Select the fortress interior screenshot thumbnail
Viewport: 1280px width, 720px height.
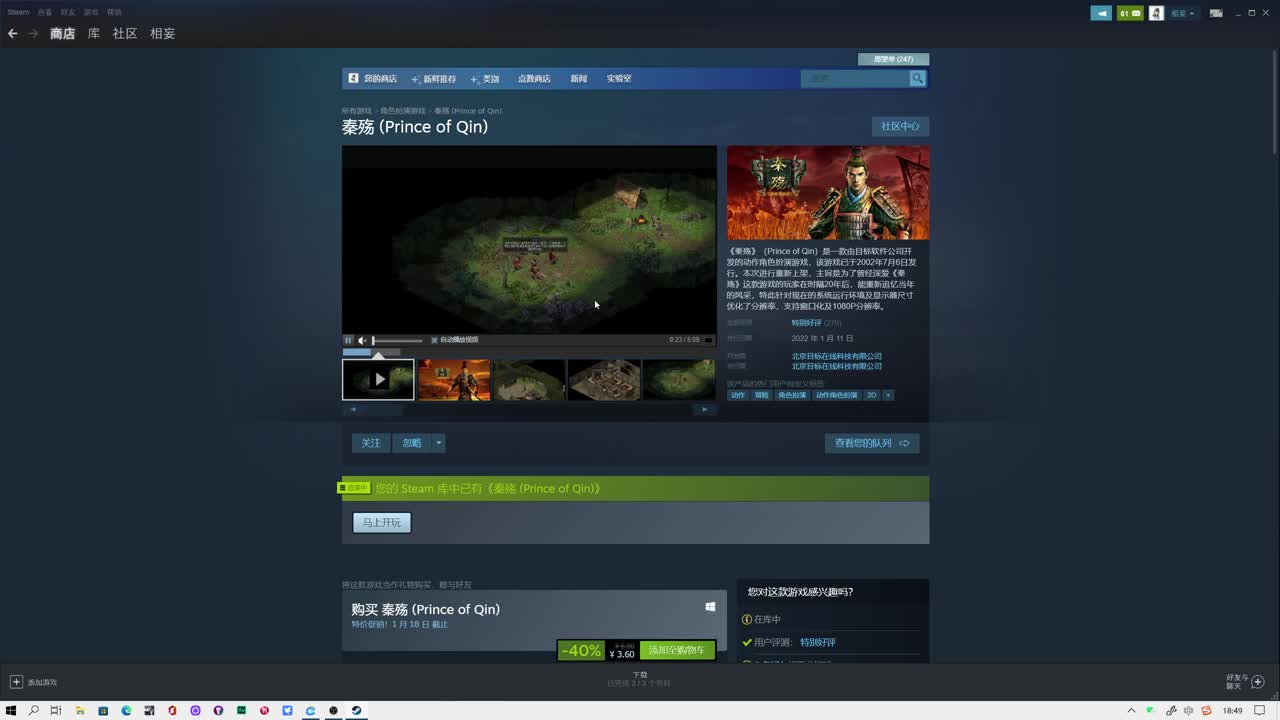coord(604,380)
